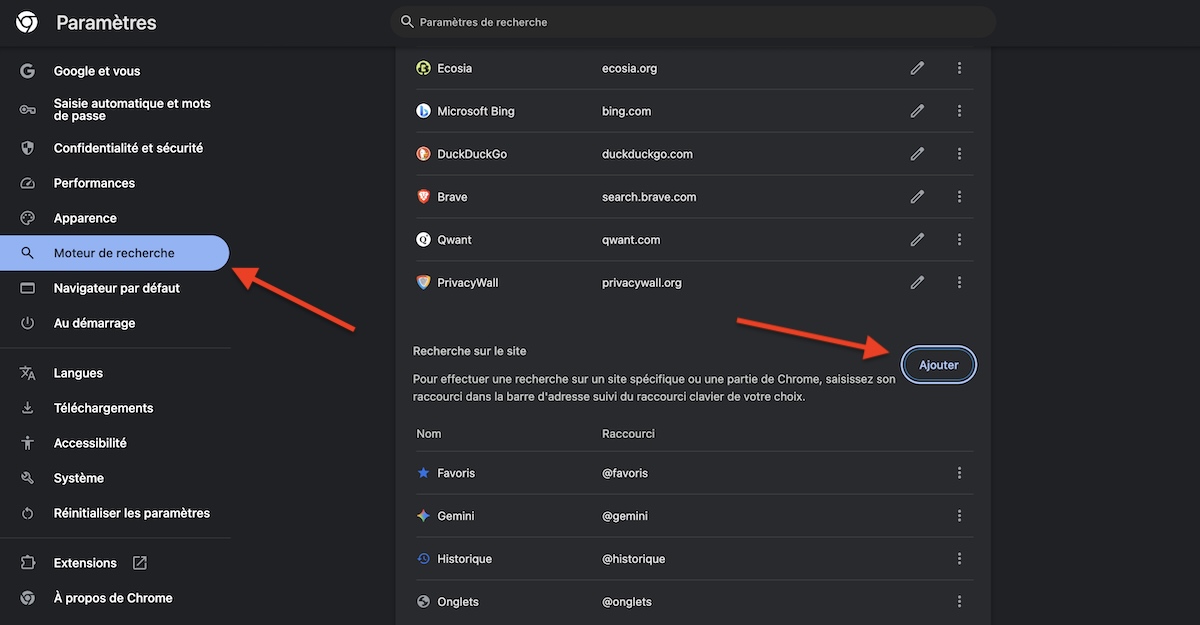
Task: Click the @gemini shortcut text
Action: pos(625,516)
